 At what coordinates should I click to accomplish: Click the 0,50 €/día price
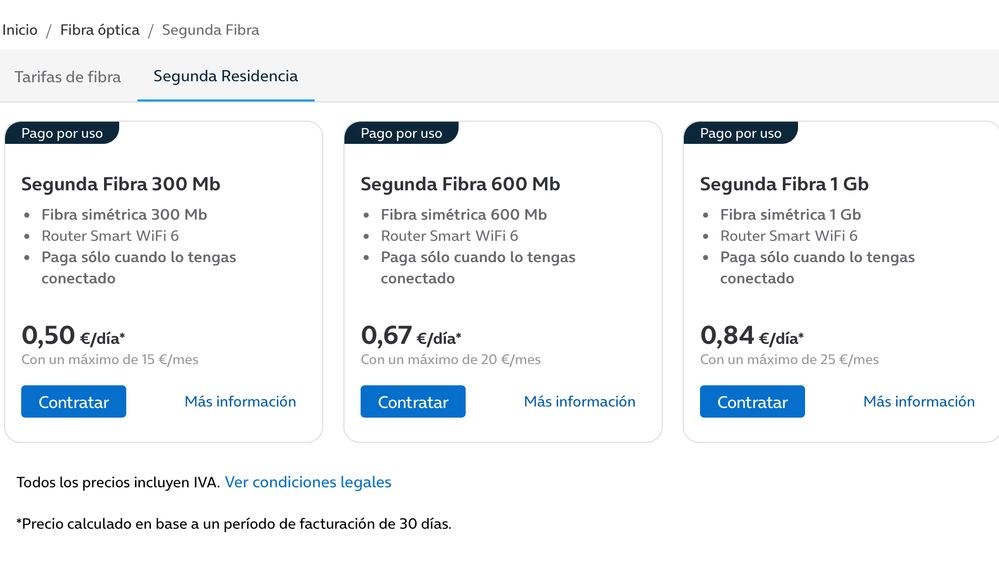pos(73,336)
